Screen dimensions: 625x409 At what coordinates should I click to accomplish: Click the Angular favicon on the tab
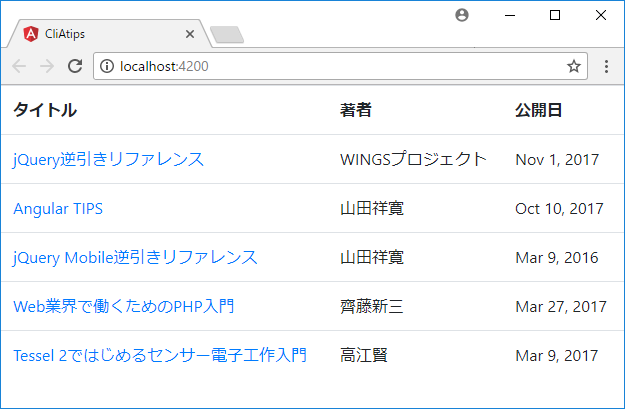coord(31,34)
